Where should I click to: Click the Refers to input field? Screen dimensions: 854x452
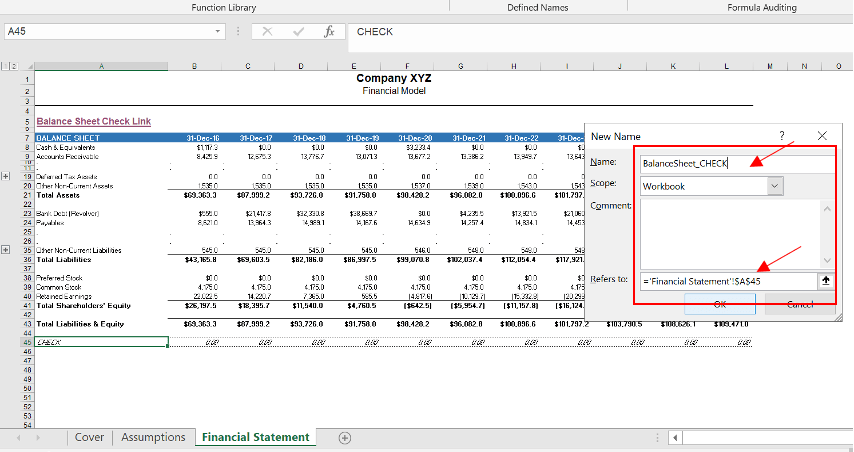(728, 281)
